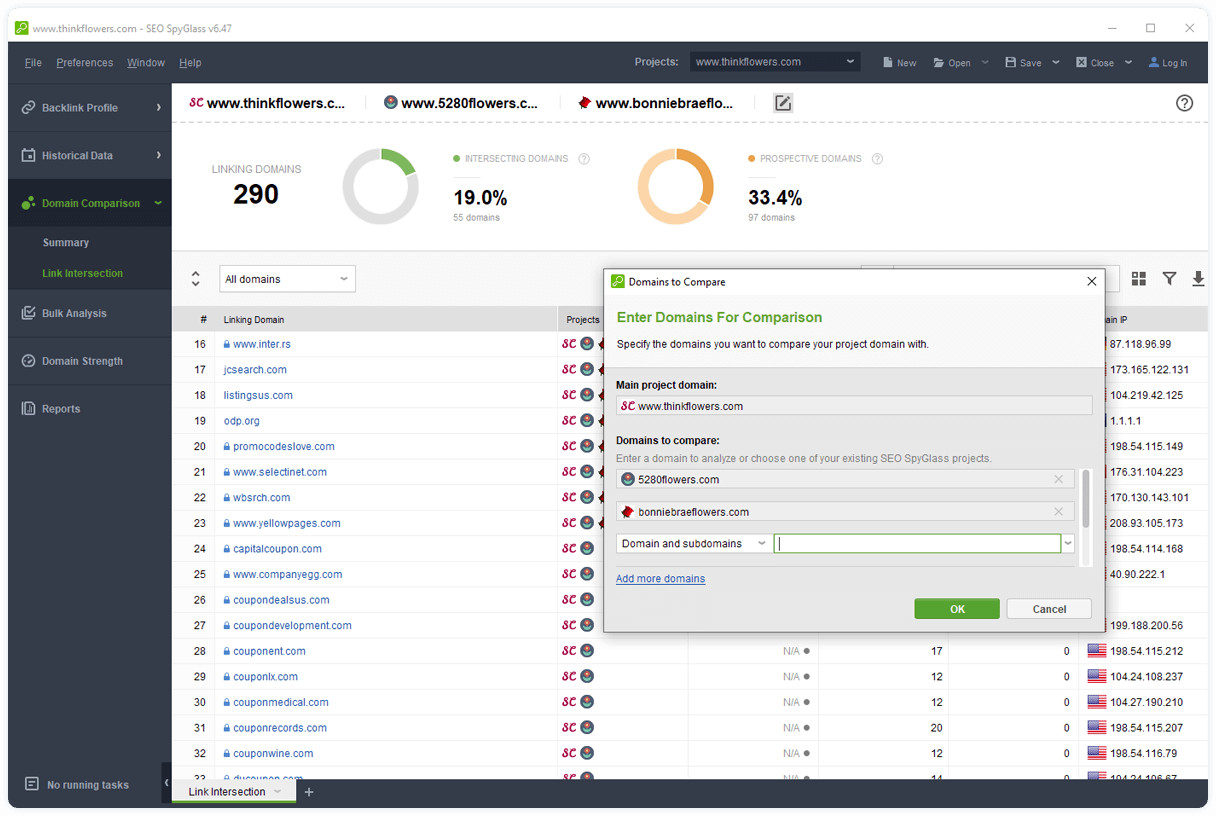Click the Intersecting Domains info icon
1216x816 pixels.
click(584, 159)
